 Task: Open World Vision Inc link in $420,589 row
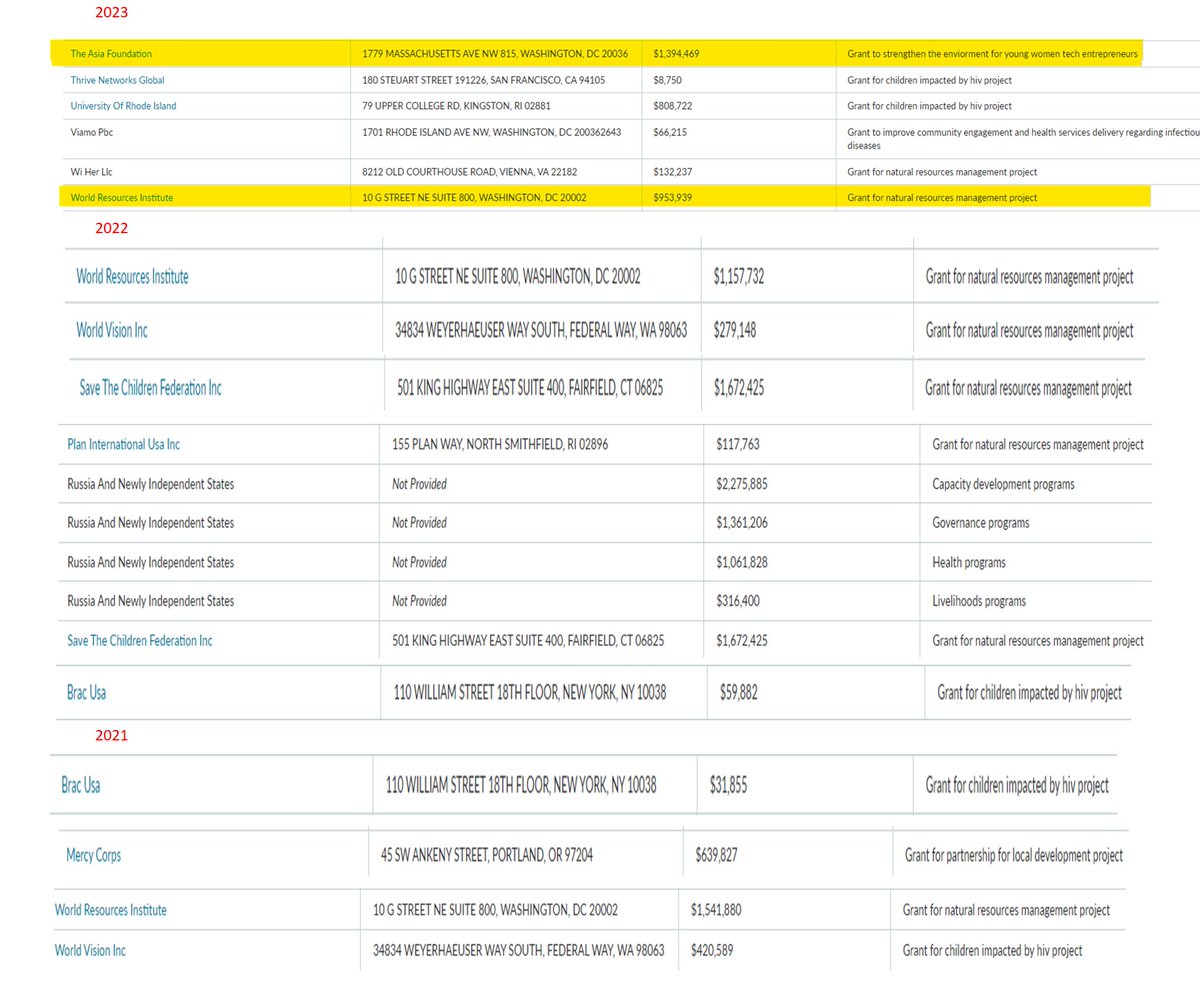[x=90, y=950]
